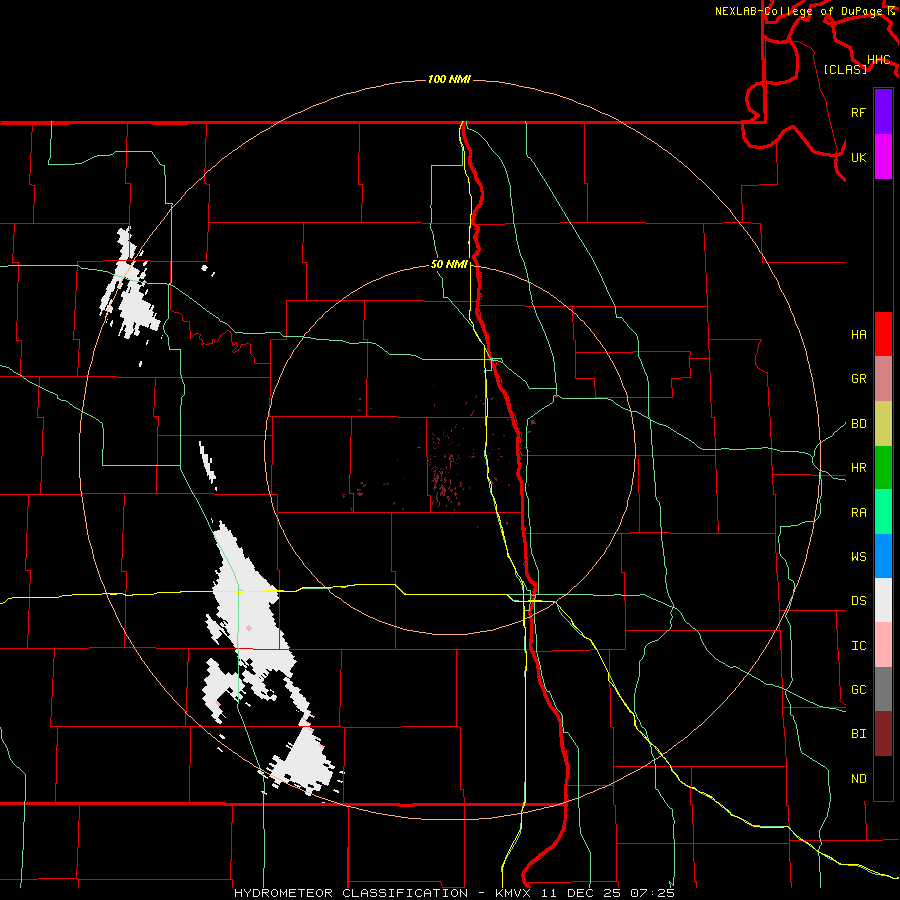Click the GR legend label

[859, 379]
